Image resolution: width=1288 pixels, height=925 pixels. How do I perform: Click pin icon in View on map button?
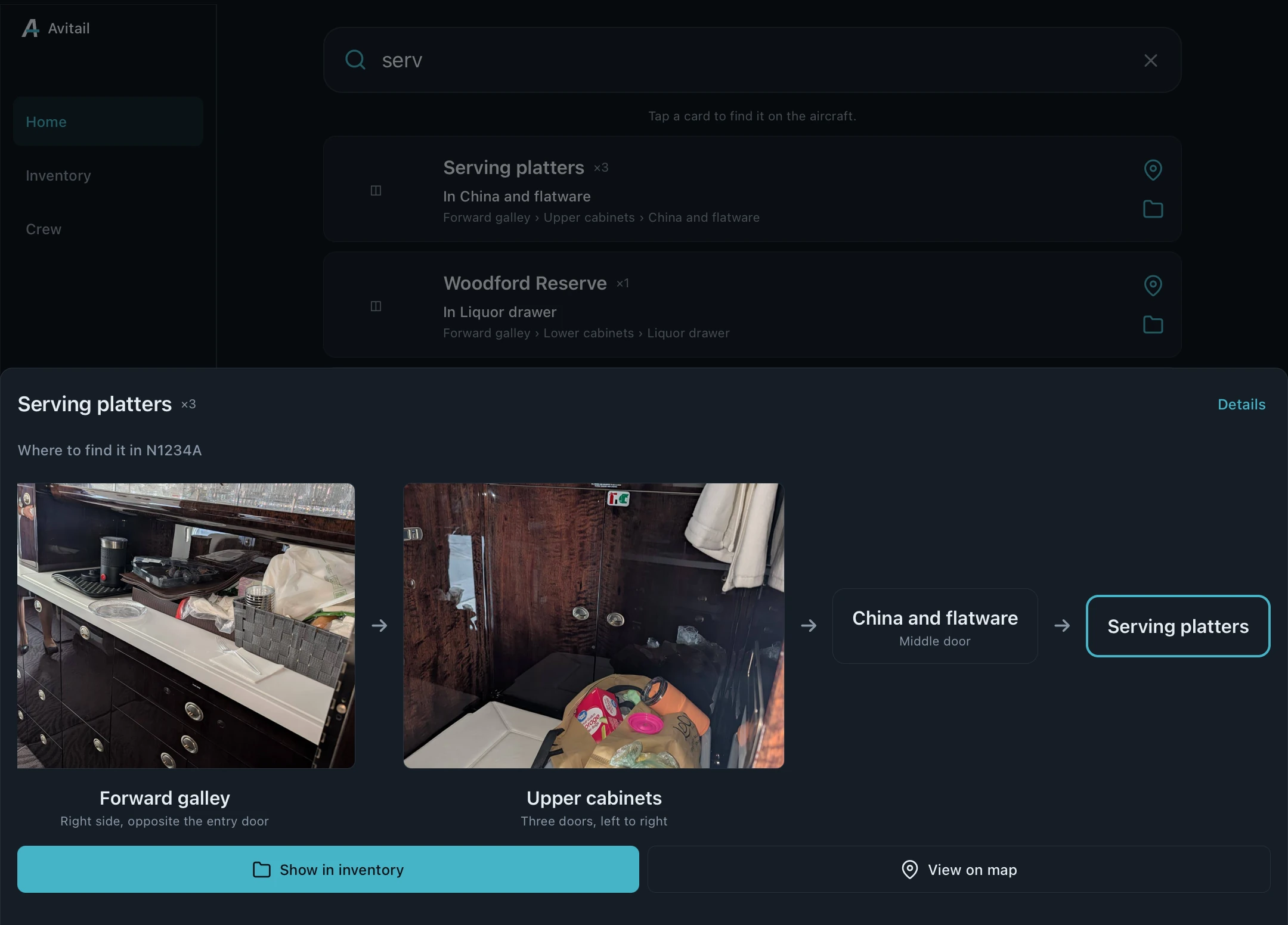coord(909,870)
